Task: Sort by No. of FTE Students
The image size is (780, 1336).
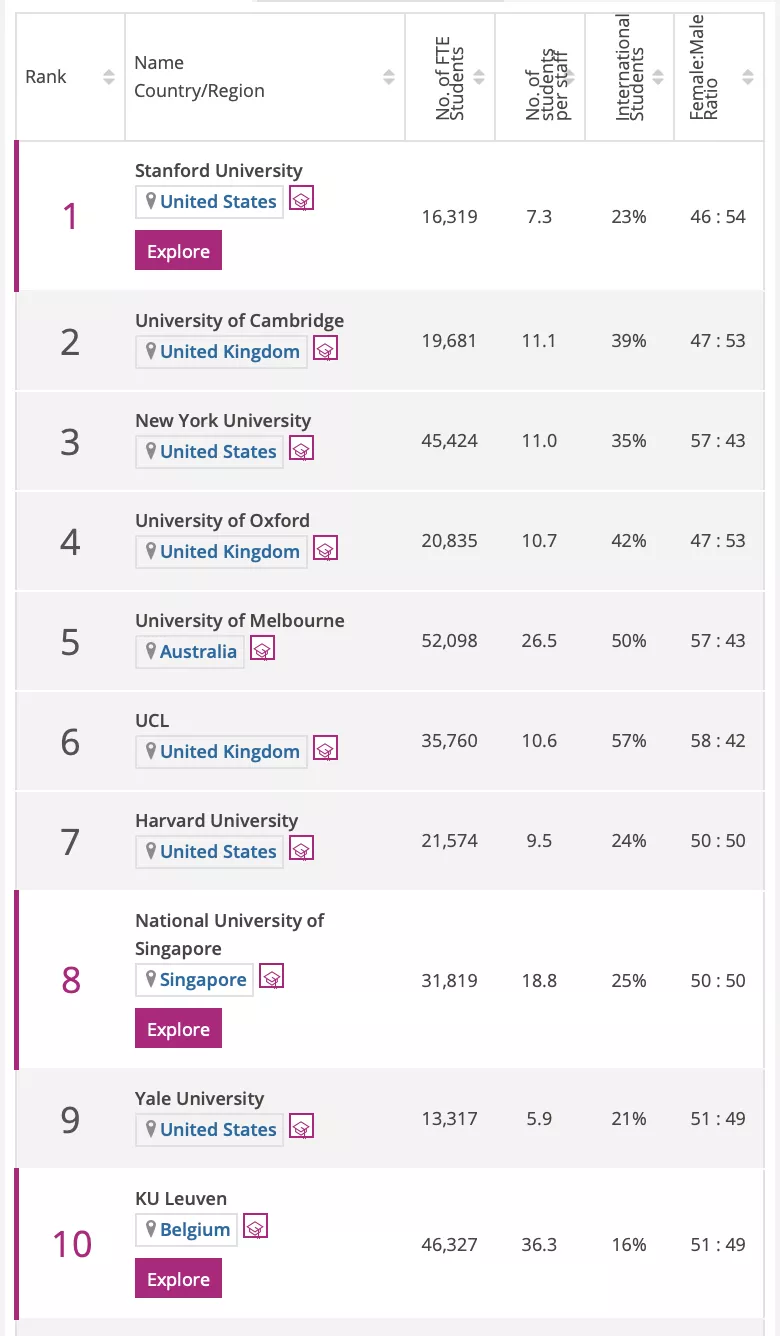Action: pos(479,77)
